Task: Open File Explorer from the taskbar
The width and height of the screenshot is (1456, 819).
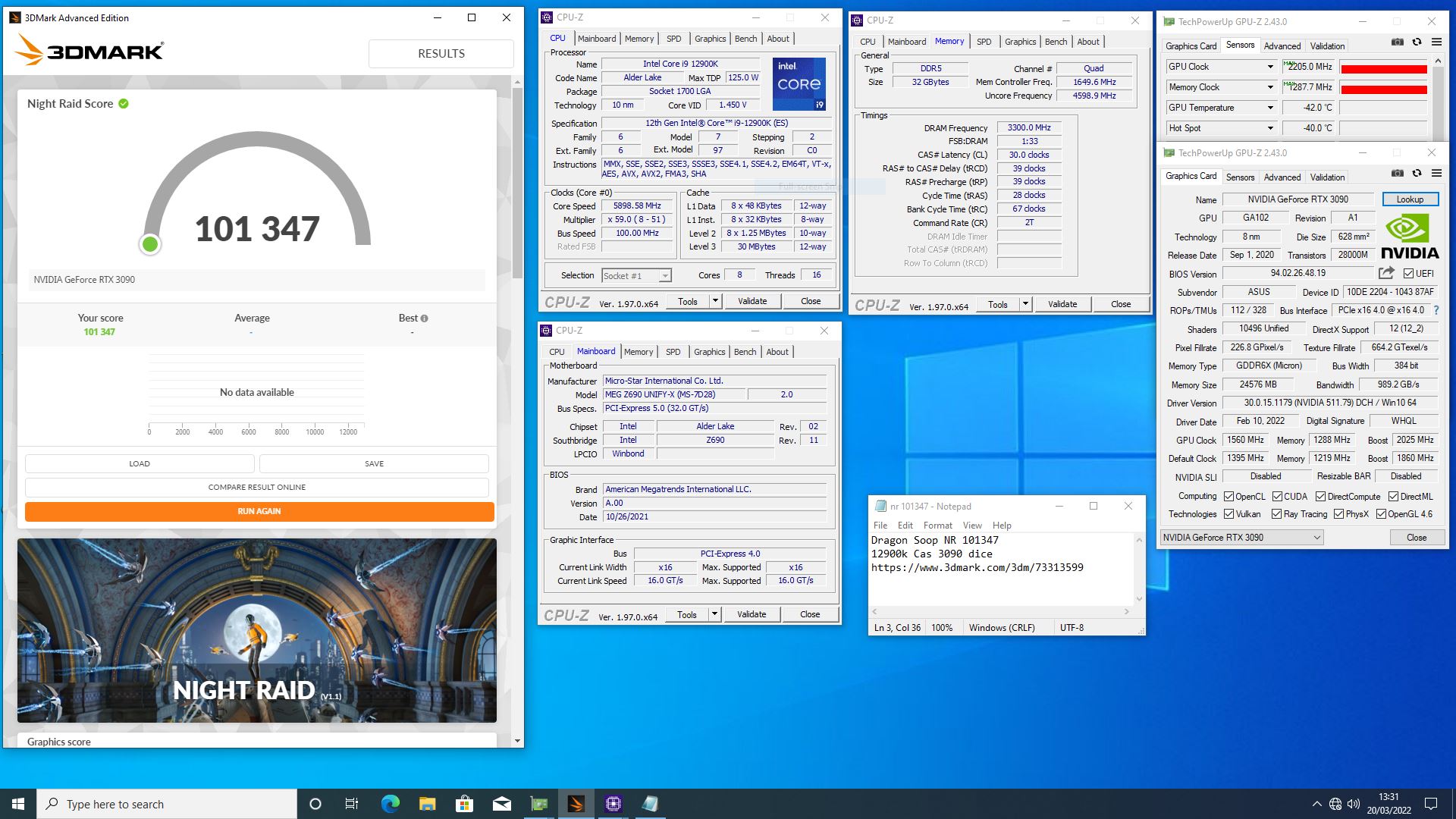Action: point(427,804)
